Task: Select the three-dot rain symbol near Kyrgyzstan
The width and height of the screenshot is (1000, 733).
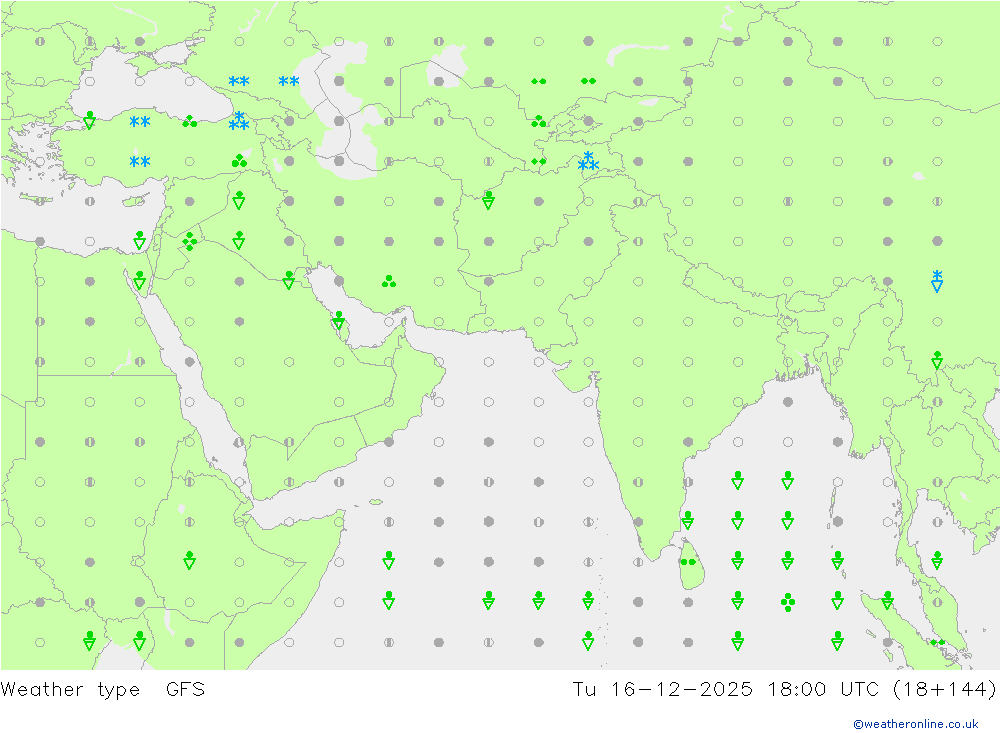Action: pos(538,121)
